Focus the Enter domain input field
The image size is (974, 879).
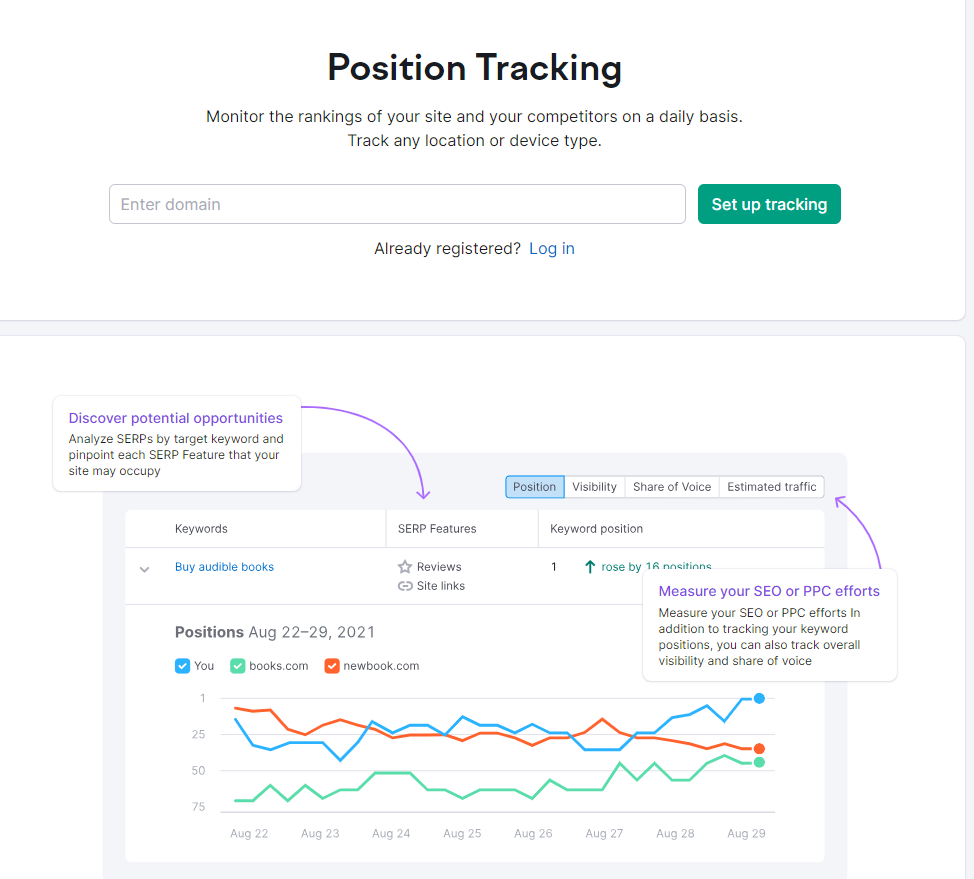[x=397, y=204]
